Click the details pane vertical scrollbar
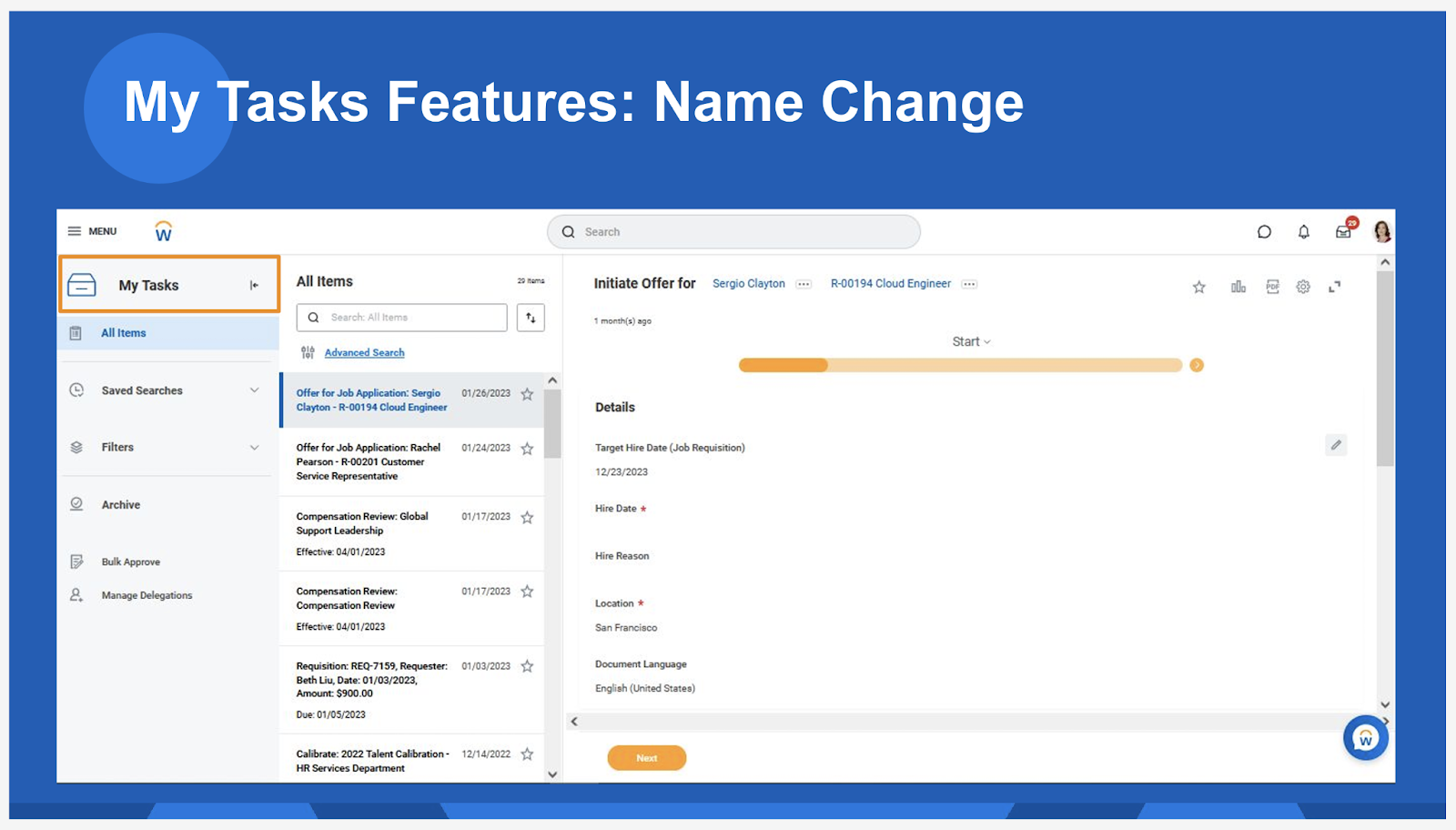 pyautogui.click(x=1385, y=369)
